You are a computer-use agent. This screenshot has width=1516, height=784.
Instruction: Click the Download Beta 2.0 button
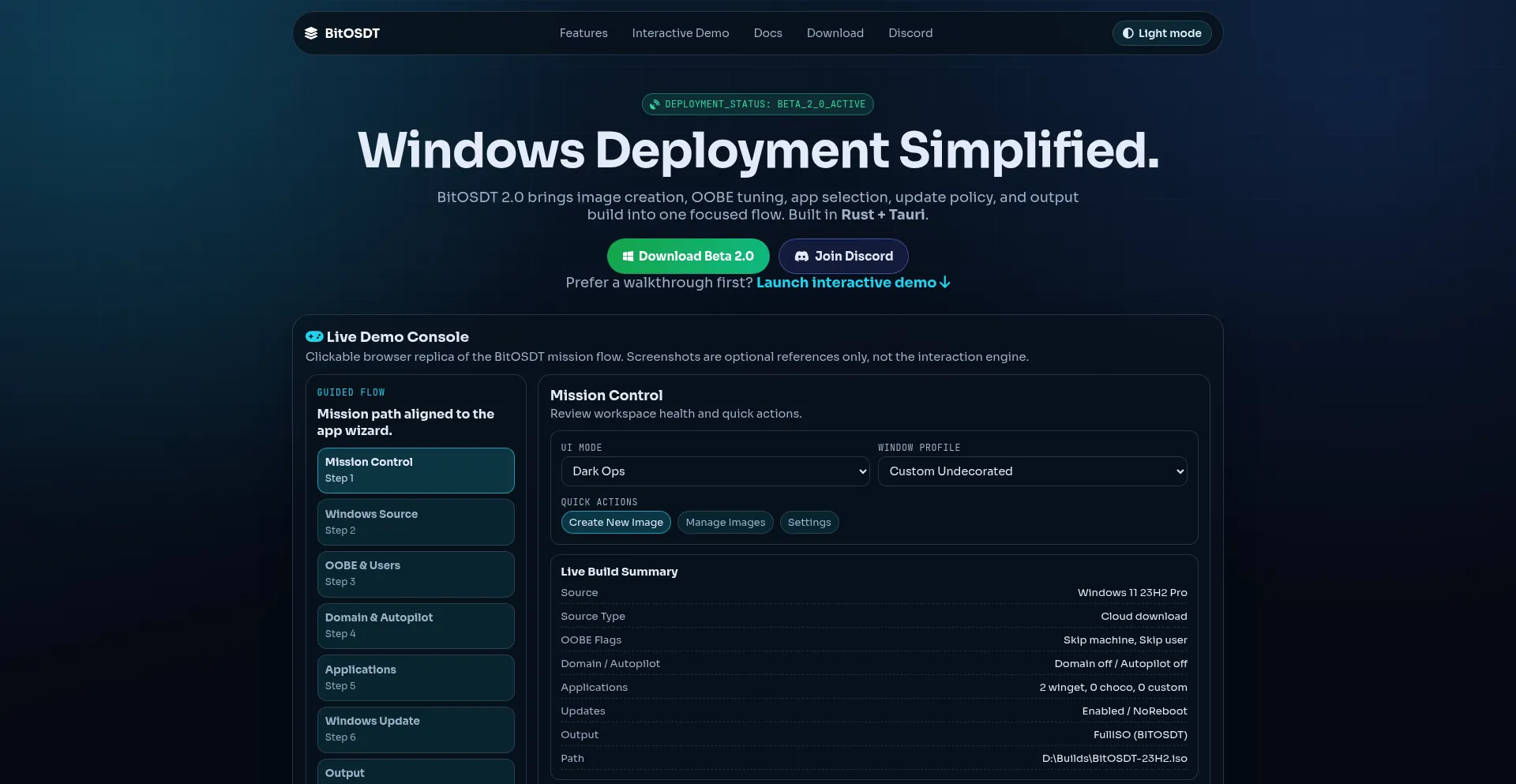[x=689, y=256]
